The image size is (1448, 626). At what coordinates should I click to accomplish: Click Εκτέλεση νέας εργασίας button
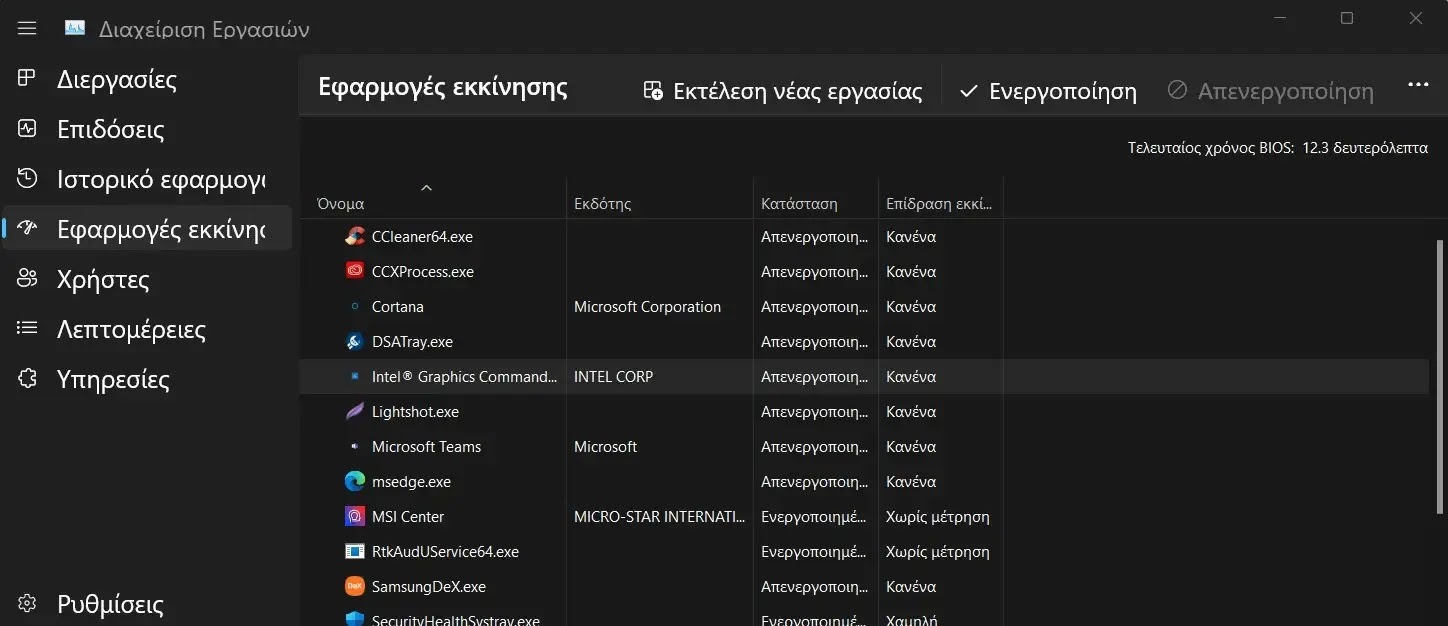click(782, 91)
